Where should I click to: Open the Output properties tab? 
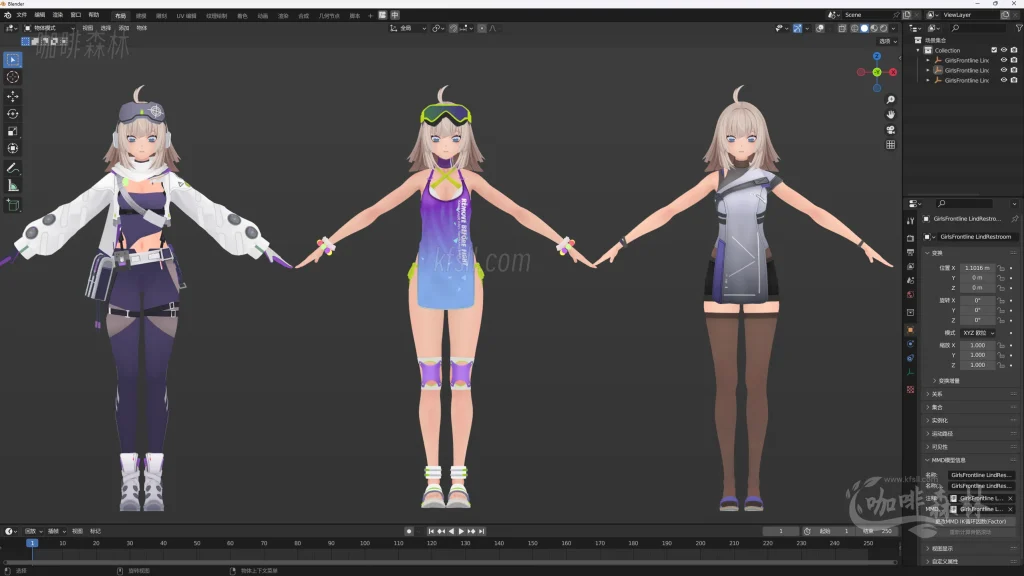[x=910, y=252]
